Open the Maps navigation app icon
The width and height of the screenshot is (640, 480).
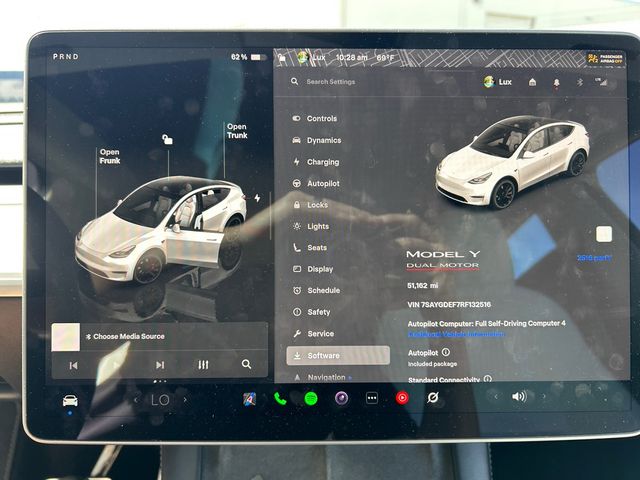(249, 398)
